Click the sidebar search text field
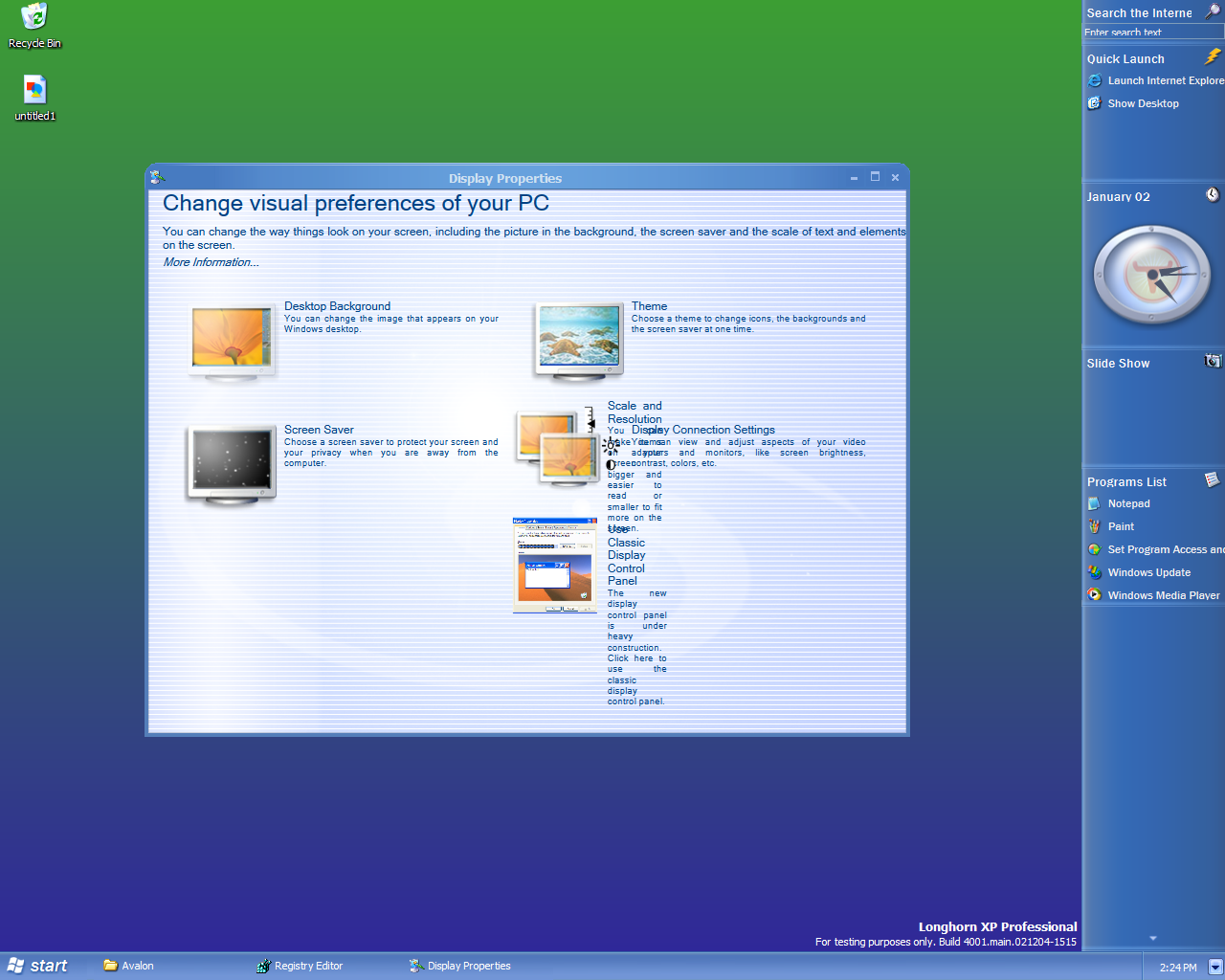The image size is (1225, 980). click(x=1152, y=33)
